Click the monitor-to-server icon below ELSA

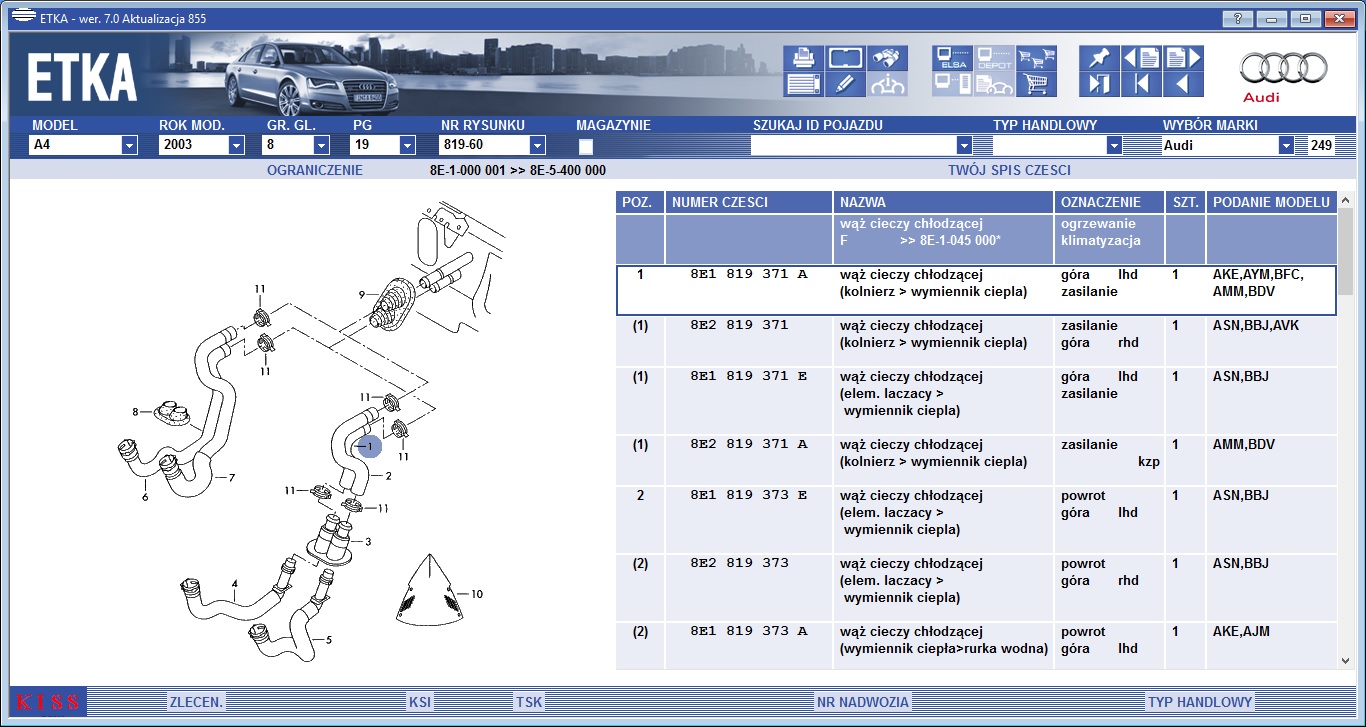[953, 84]
